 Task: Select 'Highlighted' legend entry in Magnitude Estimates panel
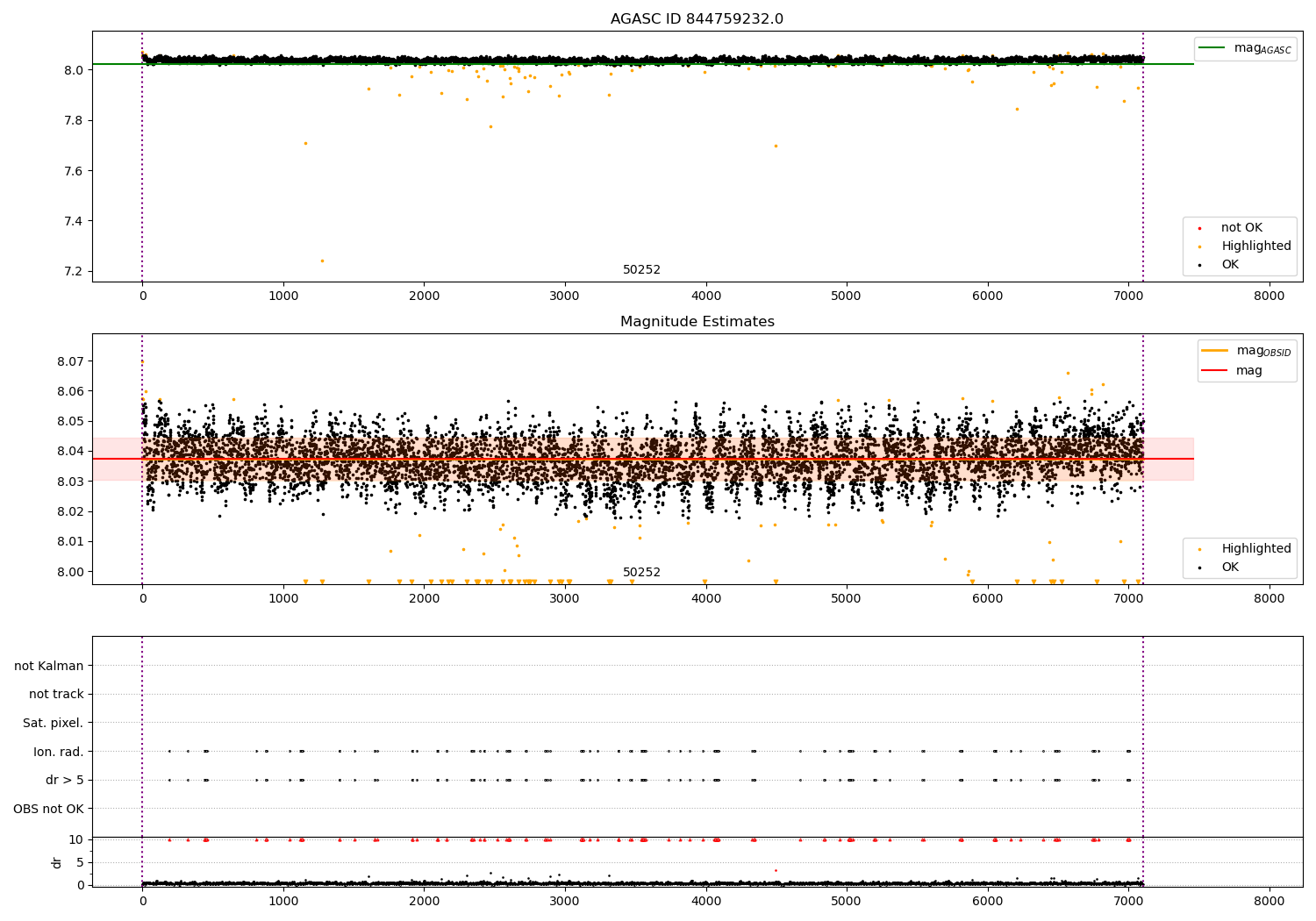[x=1256, y=549]
